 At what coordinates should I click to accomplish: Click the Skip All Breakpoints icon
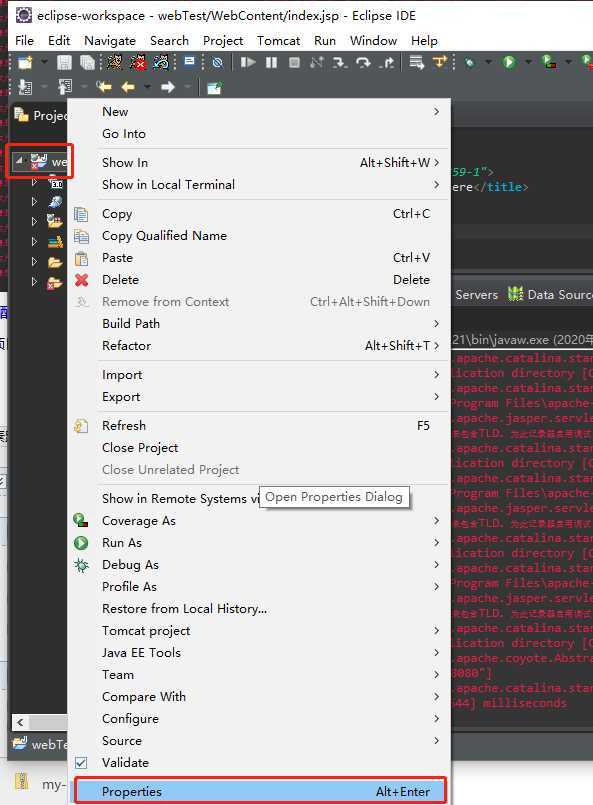(218, 63)
